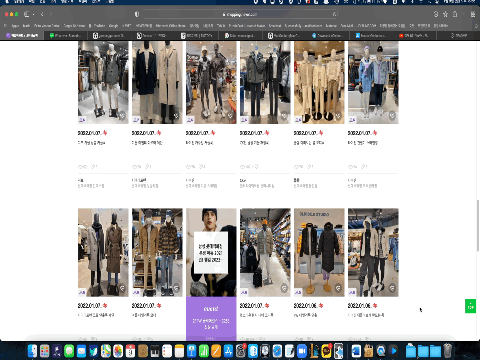Jump to page top with green TOP button
Image resolution: width=480 pixels, height=360 pixels.
point(470,306)
